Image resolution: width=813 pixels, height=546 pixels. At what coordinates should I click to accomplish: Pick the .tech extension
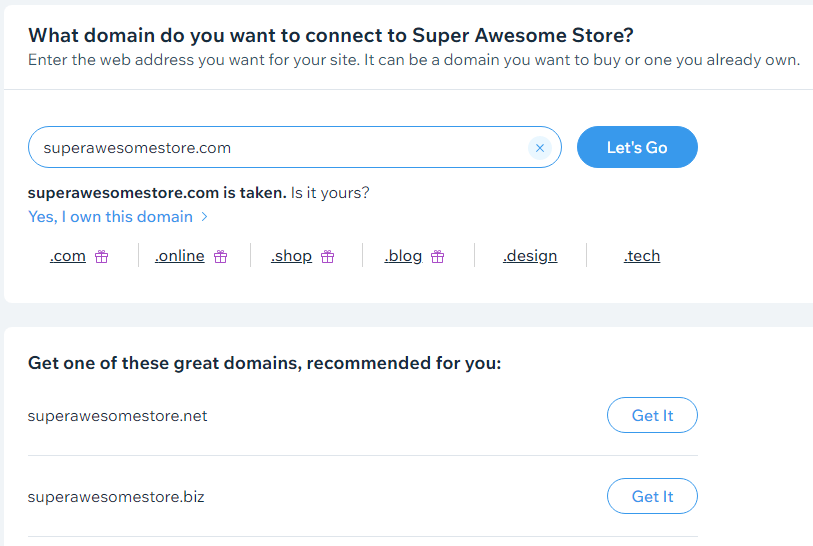(x=642, y=256)
